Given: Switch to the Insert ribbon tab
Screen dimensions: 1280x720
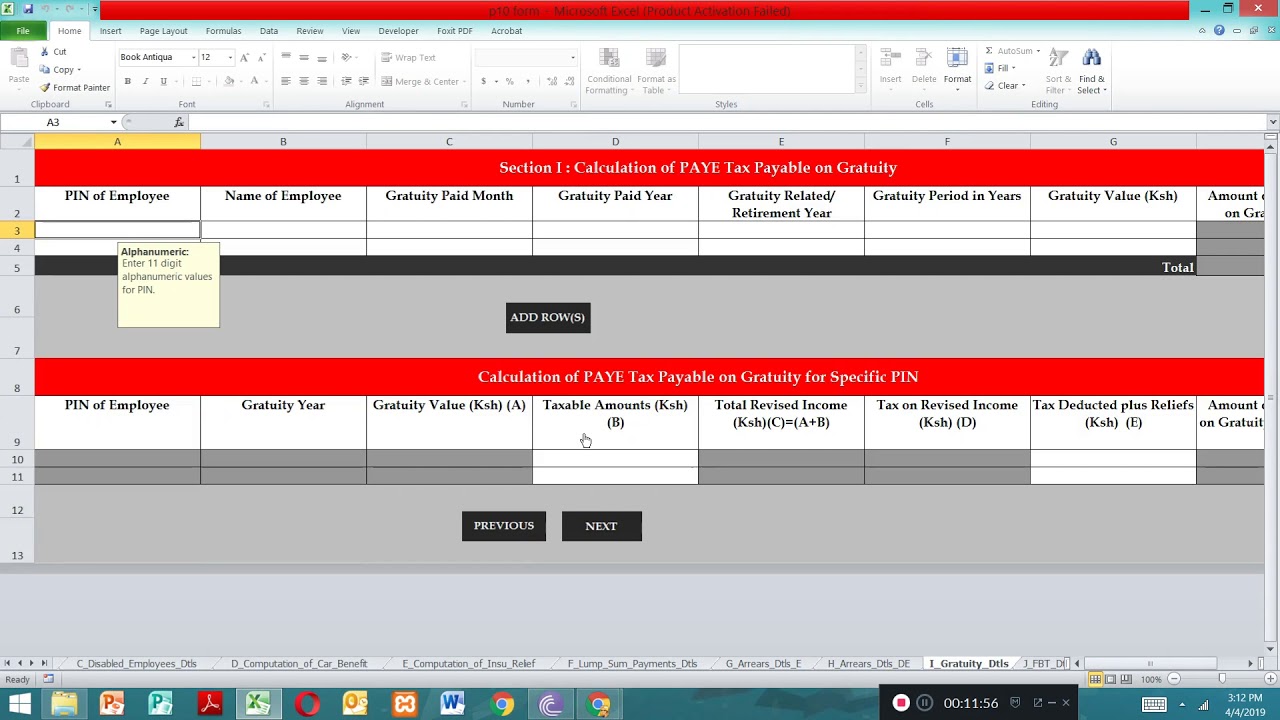Looking at the screenshot, I should 110,31.
